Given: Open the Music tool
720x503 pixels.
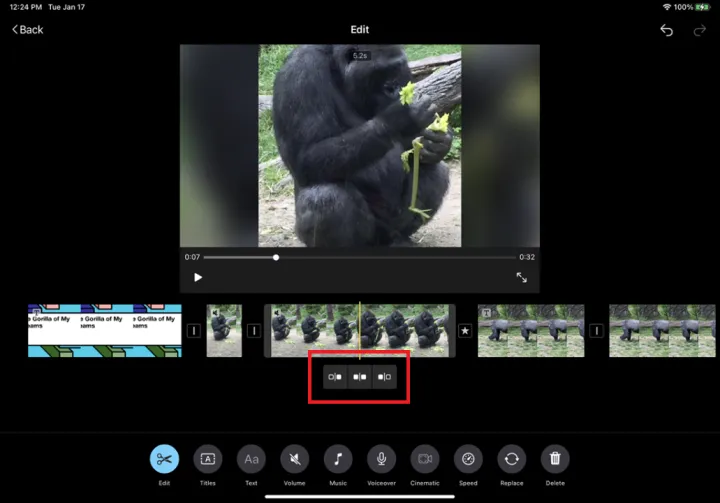Looking at the screenshot, I should (338, 459).
